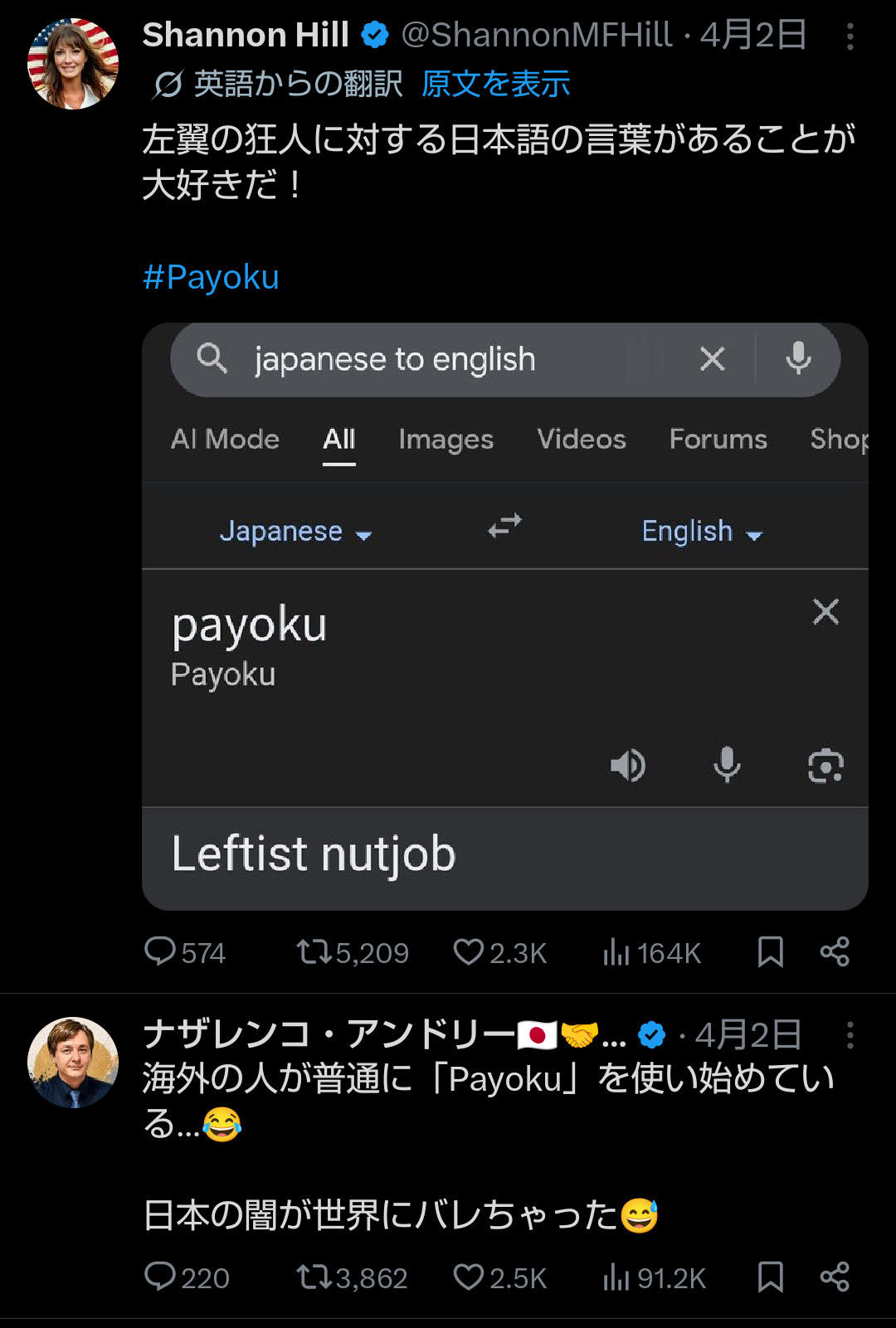Viewport: 896px width, 1328px height.
Task: Open more options on Shannon Hill's tweet
Action: [x=850, y=36]
